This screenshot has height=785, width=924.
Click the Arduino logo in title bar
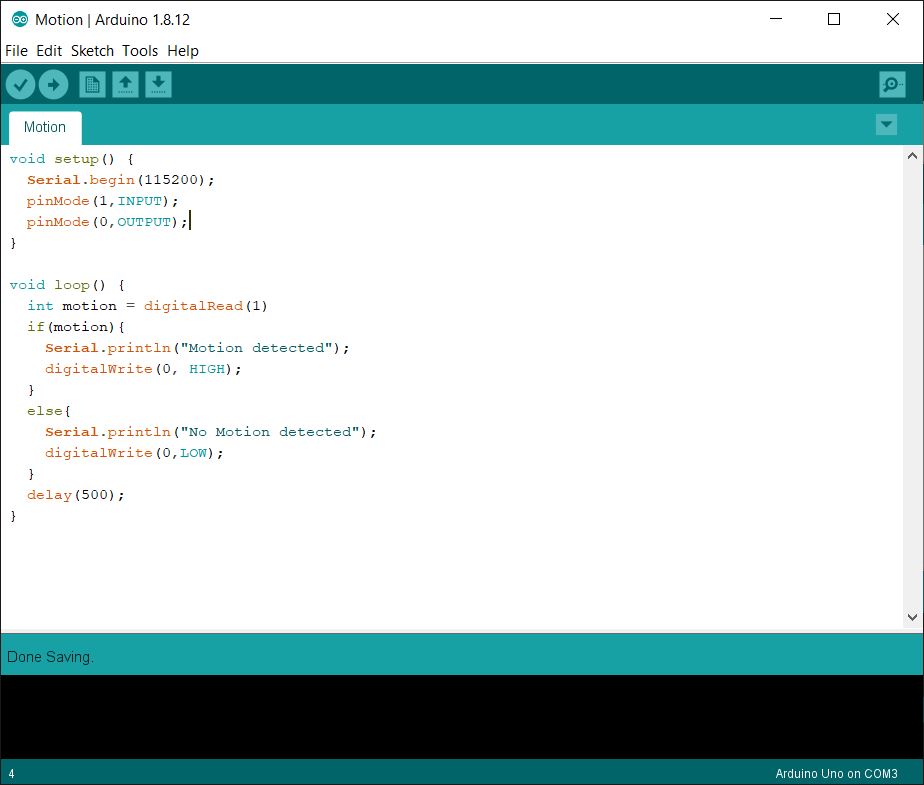pyautogui.click(x=19, y=19)
